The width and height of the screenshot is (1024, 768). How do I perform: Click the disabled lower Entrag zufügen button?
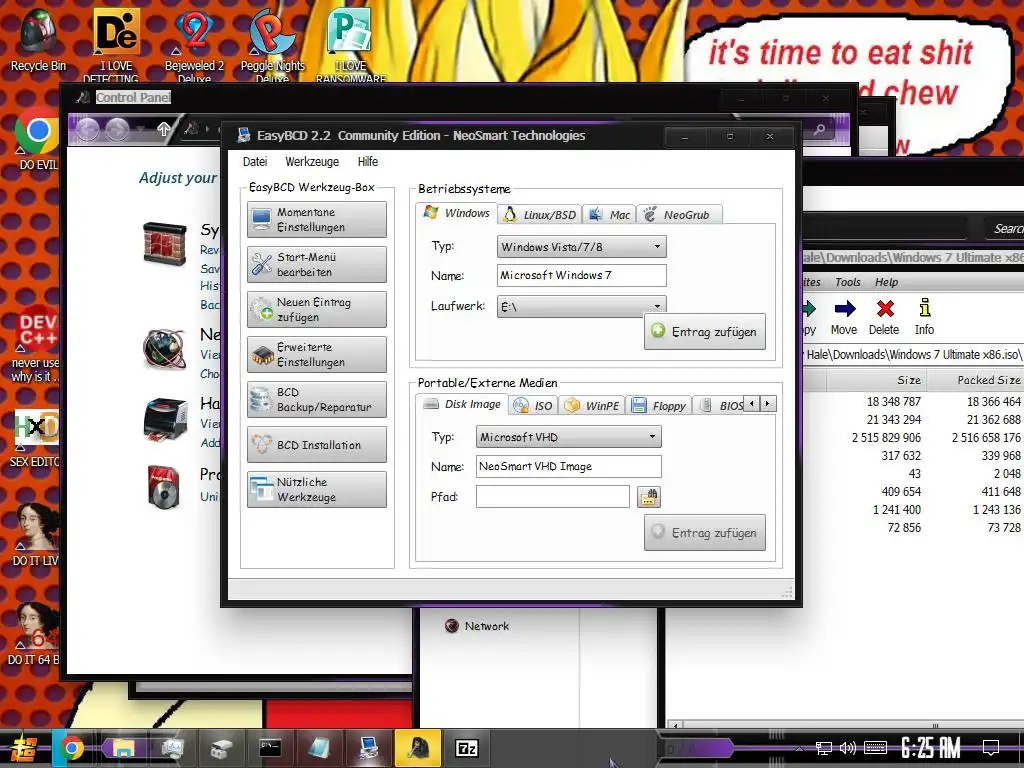pos(705,533)
